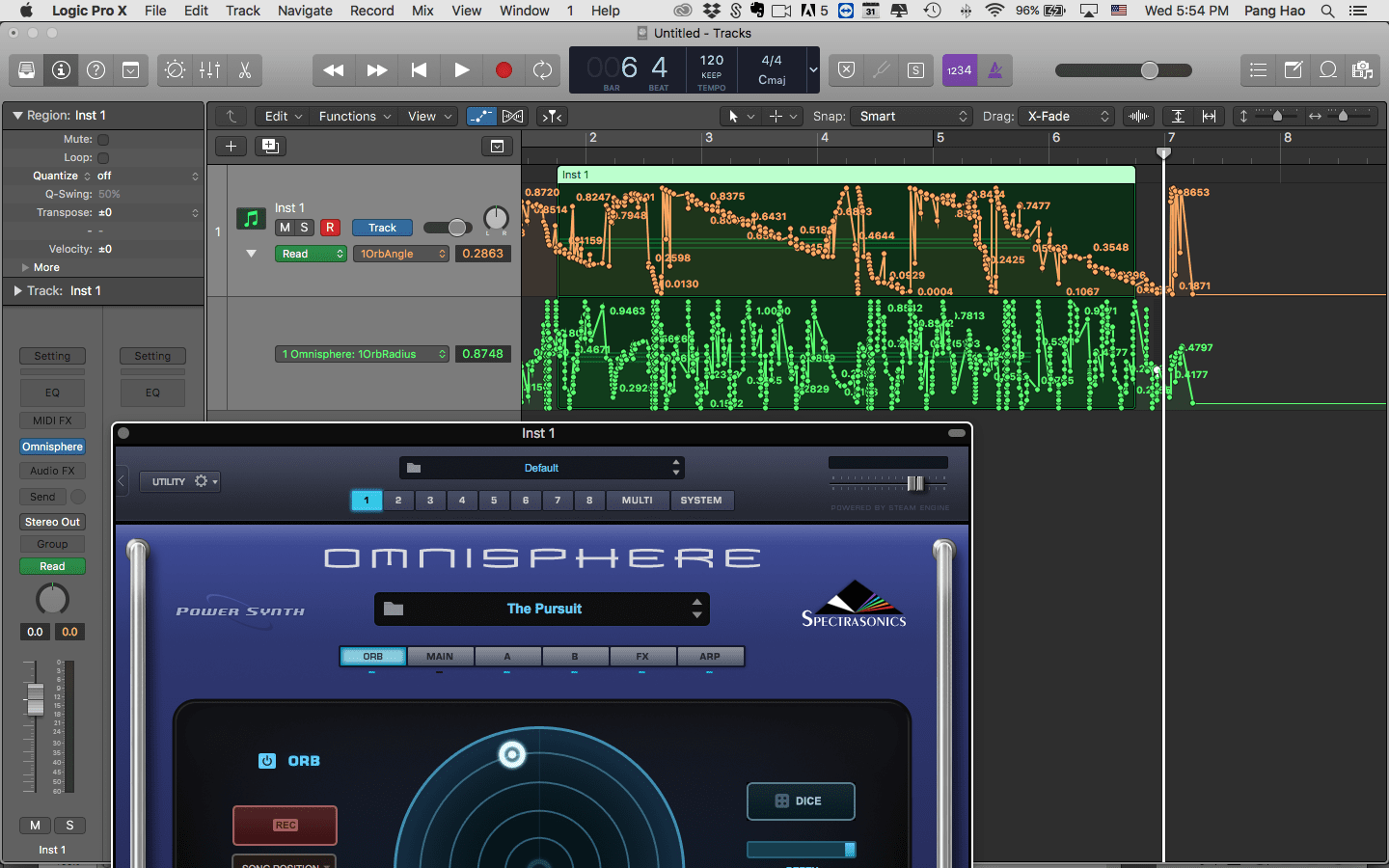Expand the More disclosure triangle
The image size is (1389, 868).
pyautogui.click(x=26, y=268)
